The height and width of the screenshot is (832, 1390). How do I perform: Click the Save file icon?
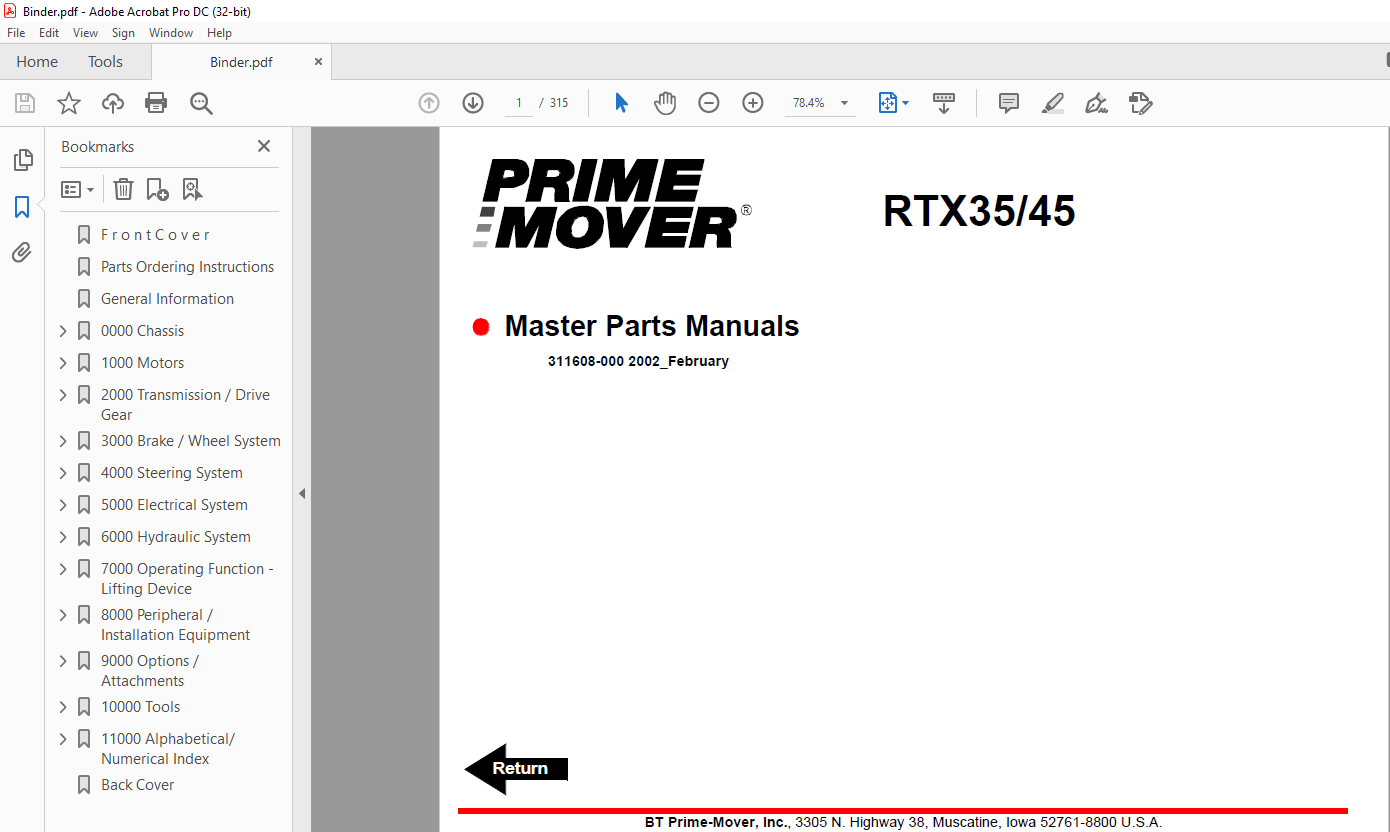click(25, 103)
